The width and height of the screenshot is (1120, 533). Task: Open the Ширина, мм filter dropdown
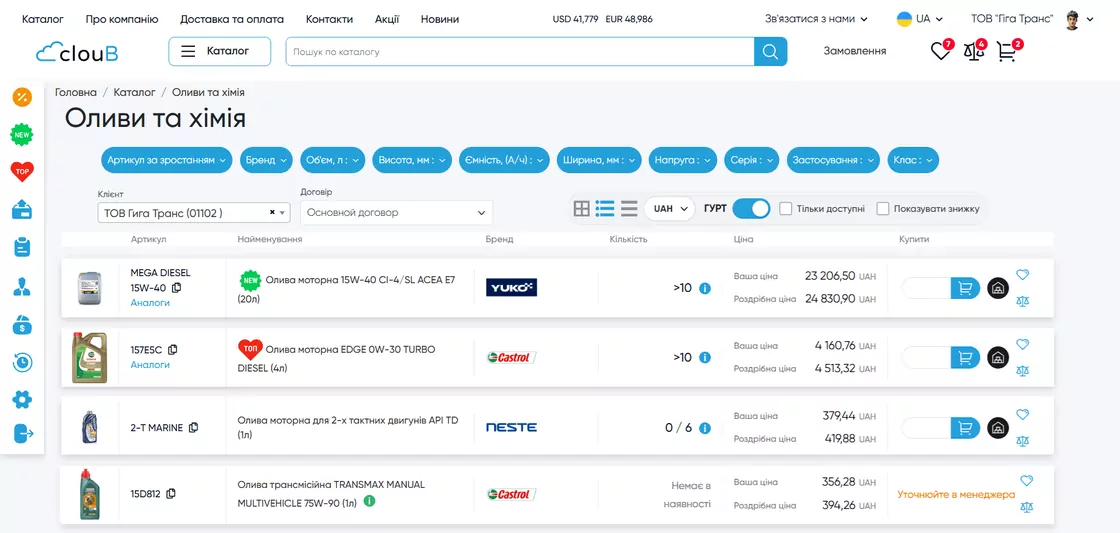(599, 161)
